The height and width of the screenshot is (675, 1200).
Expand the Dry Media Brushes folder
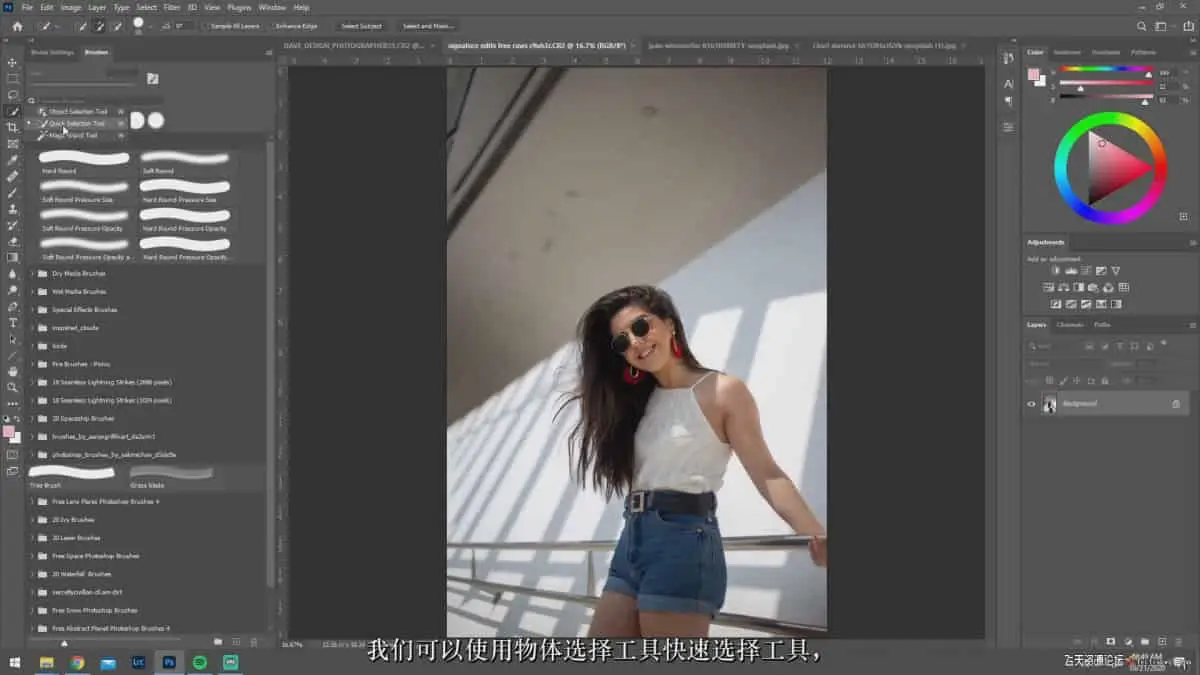(32, 273)
